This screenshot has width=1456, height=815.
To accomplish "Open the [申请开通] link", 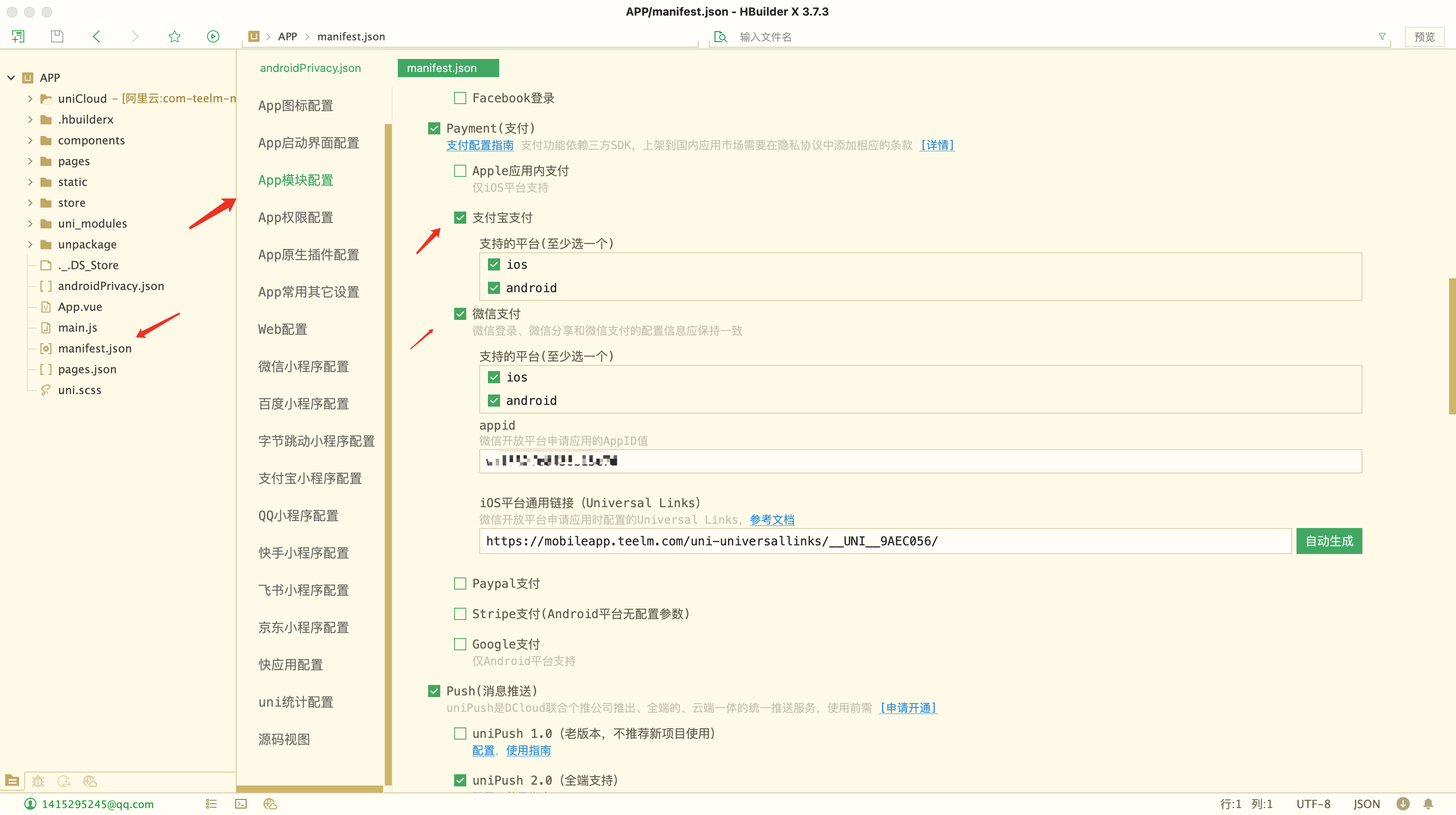I will (908, 708).
